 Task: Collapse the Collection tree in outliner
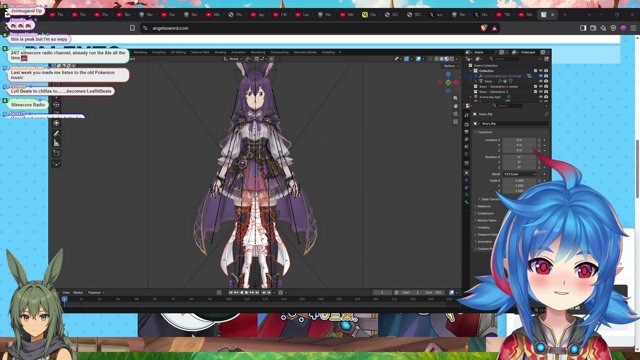pyautogui.click(x=471, y=71)
